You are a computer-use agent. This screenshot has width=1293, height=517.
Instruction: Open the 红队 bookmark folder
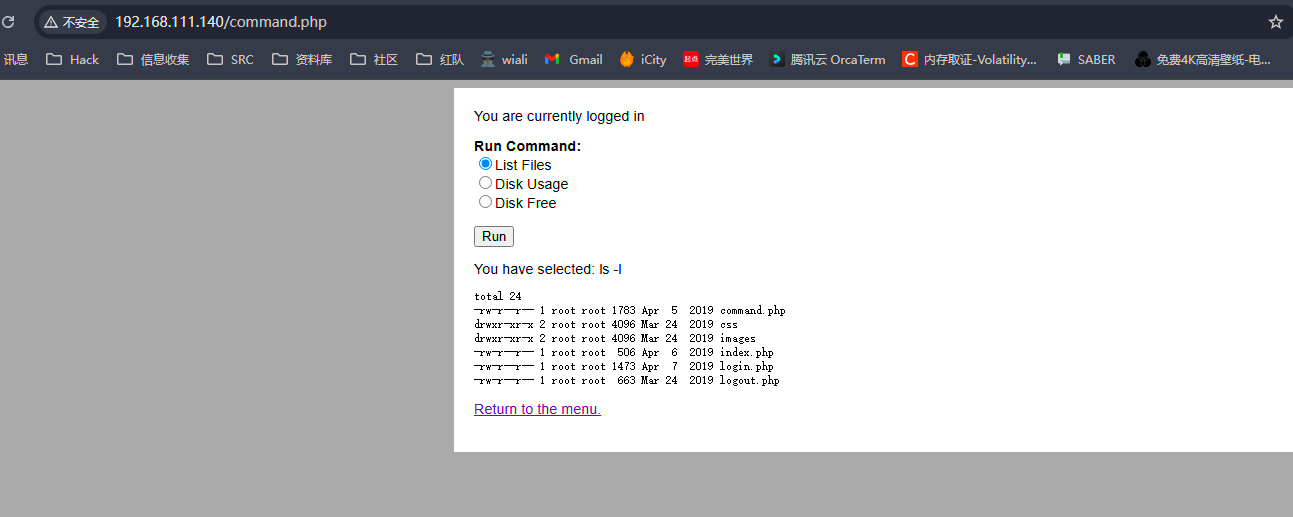point(440,59)
